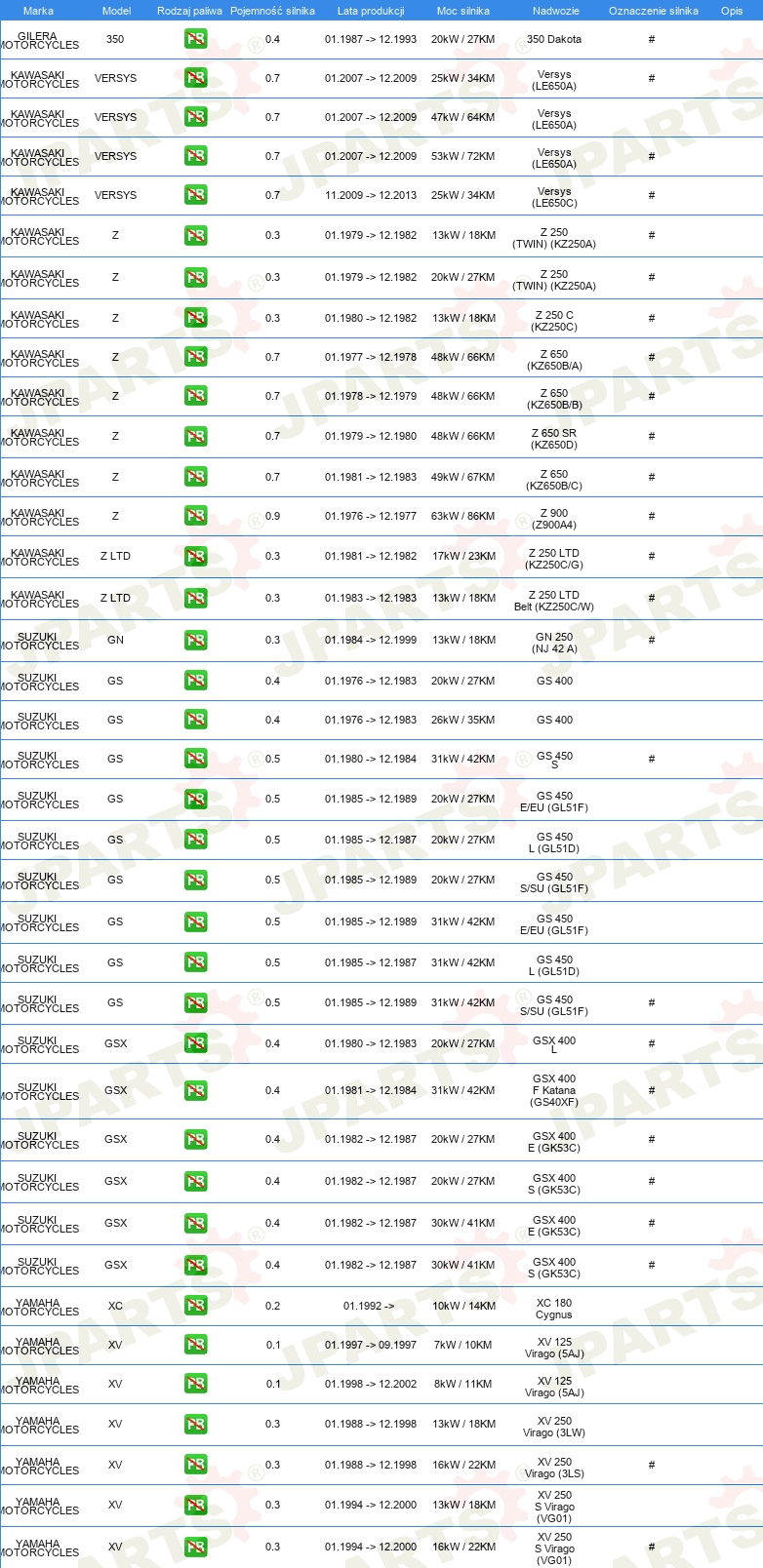Select the 'Z 650 SR (KZ650D)' cell
Image resolution: width=763 pixels, height=1568 pixels.
pos(554,439)
